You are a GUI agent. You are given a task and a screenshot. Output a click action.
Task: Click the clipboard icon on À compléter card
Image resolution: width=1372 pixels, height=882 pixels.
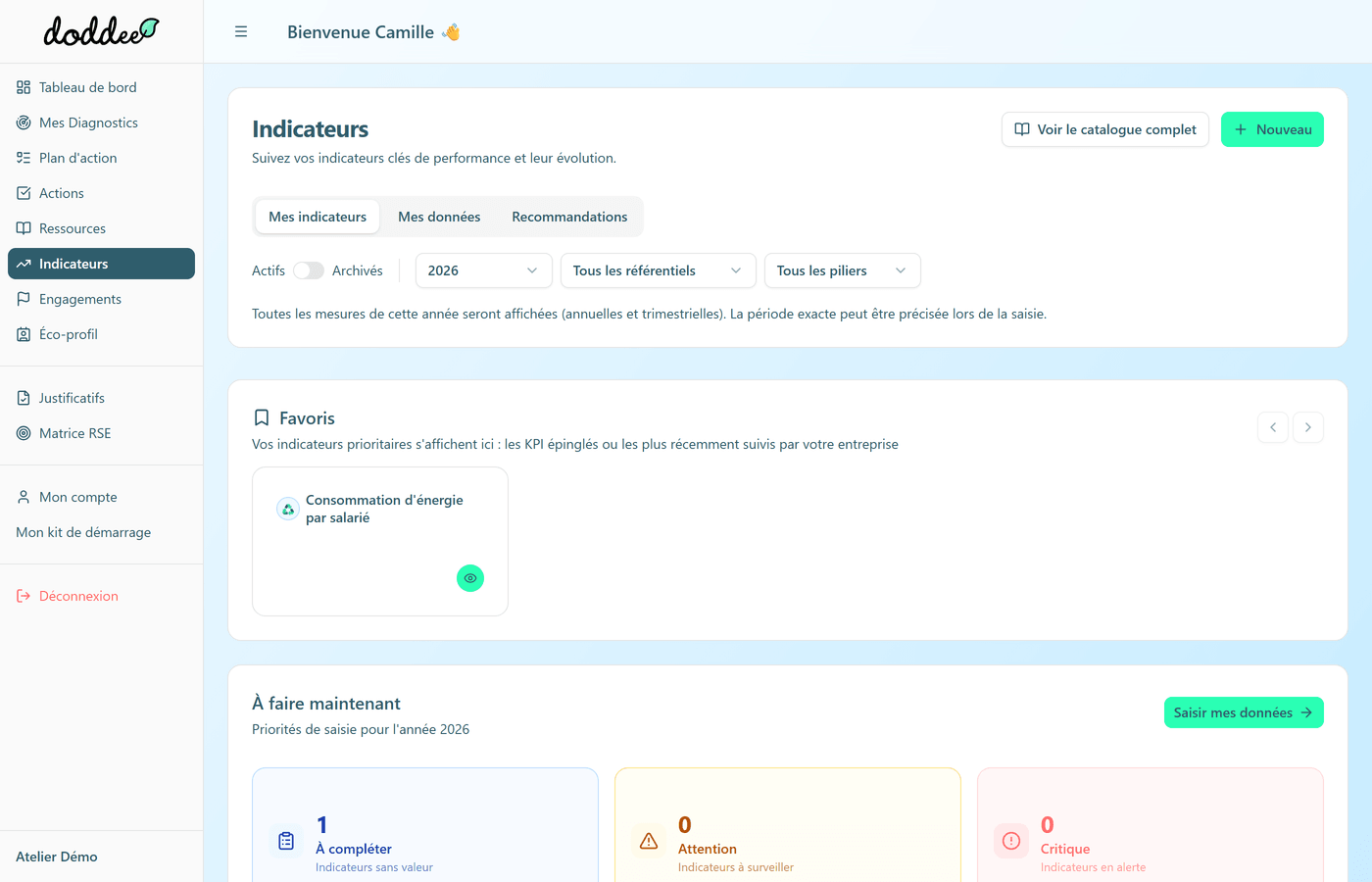pyautogui.click(x=286, y=841)
